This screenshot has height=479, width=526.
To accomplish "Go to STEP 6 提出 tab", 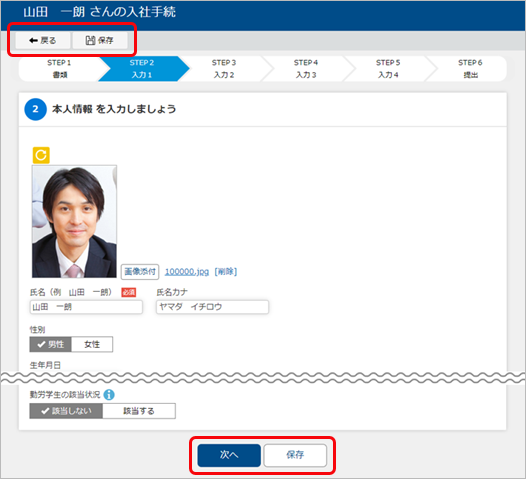I will point(470,69).
